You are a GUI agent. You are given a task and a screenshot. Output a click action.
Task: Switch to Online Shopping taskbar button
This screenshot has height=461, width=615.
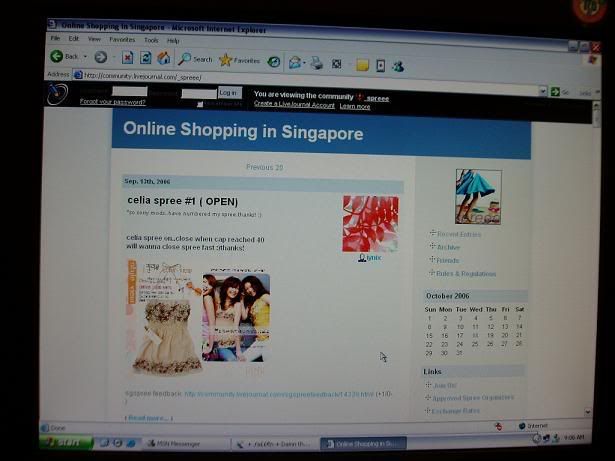[364, 444]
